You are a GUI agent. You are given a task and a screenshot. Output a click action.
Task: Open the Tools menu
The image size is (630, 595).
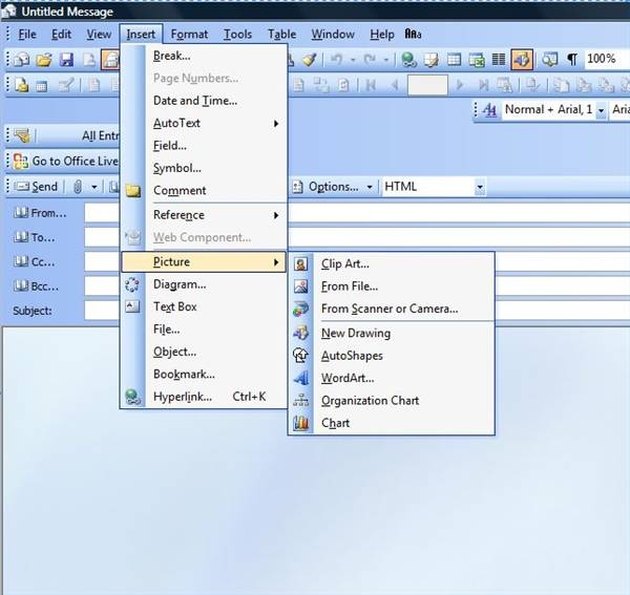[237, 34]
